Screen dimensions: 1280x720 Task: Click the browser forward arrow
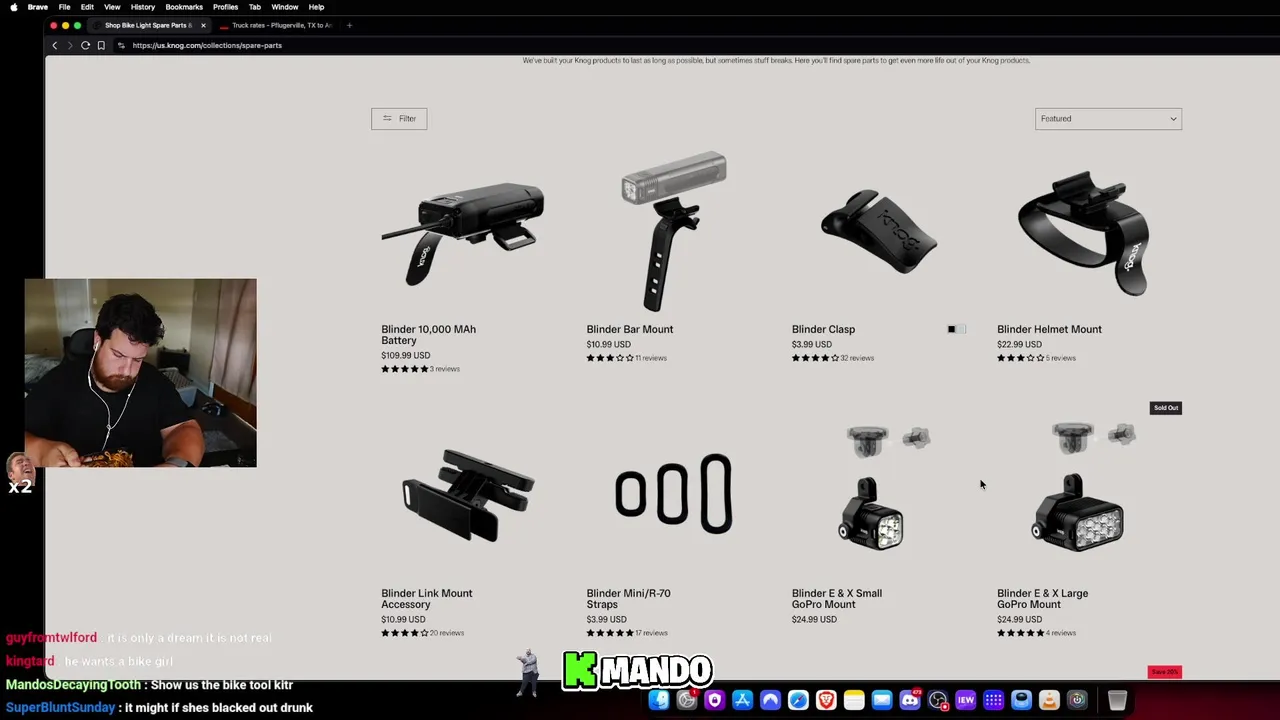pos(70,45)
